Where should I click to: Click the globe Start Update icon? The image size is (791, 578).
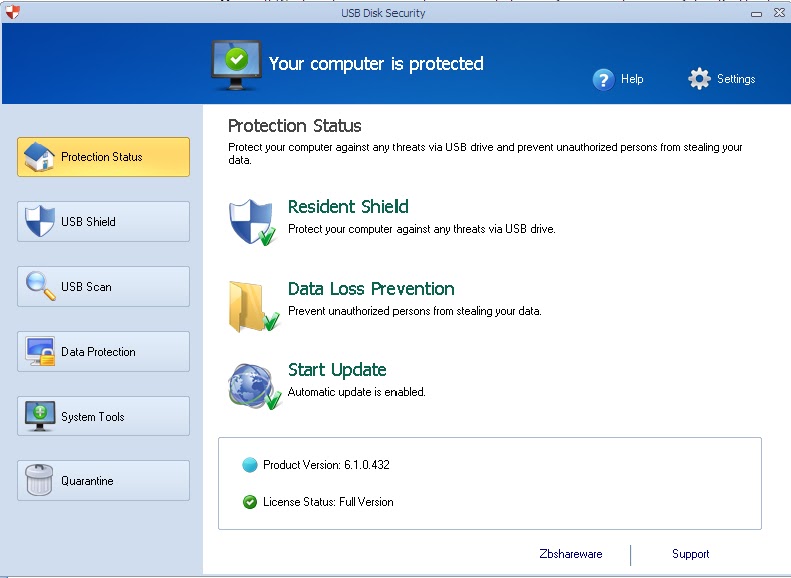tap(254, 386)
